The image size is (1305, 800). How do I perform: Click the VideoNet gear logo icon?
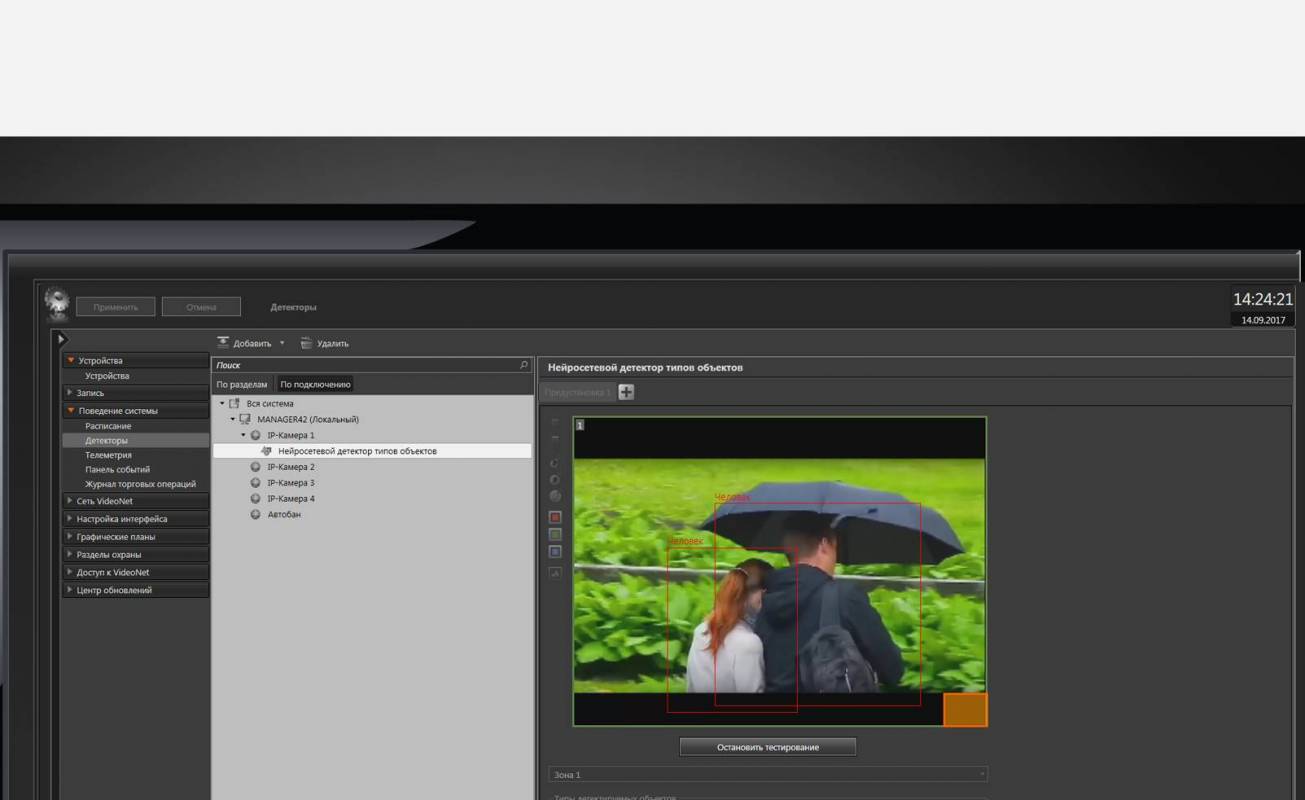coord(58,304)
